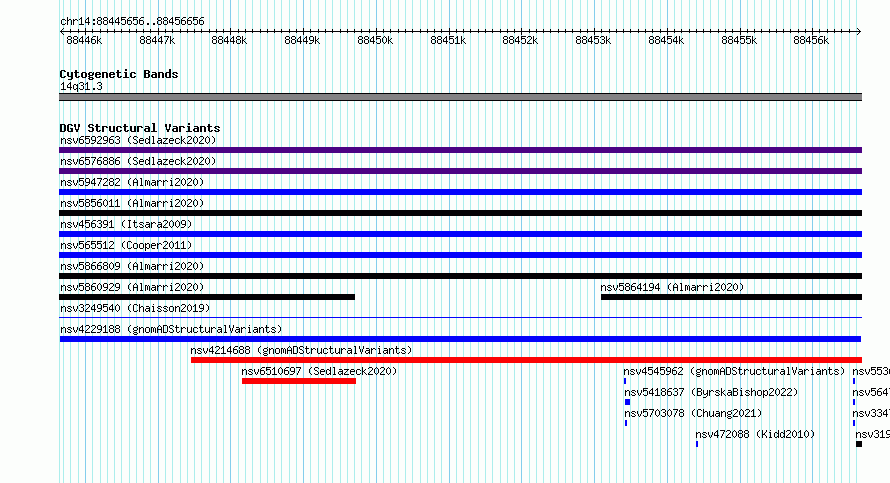Open the nsv4545962 gnomADStructuralVariants label
Screen dimensions: 890x483
[734, 371]
